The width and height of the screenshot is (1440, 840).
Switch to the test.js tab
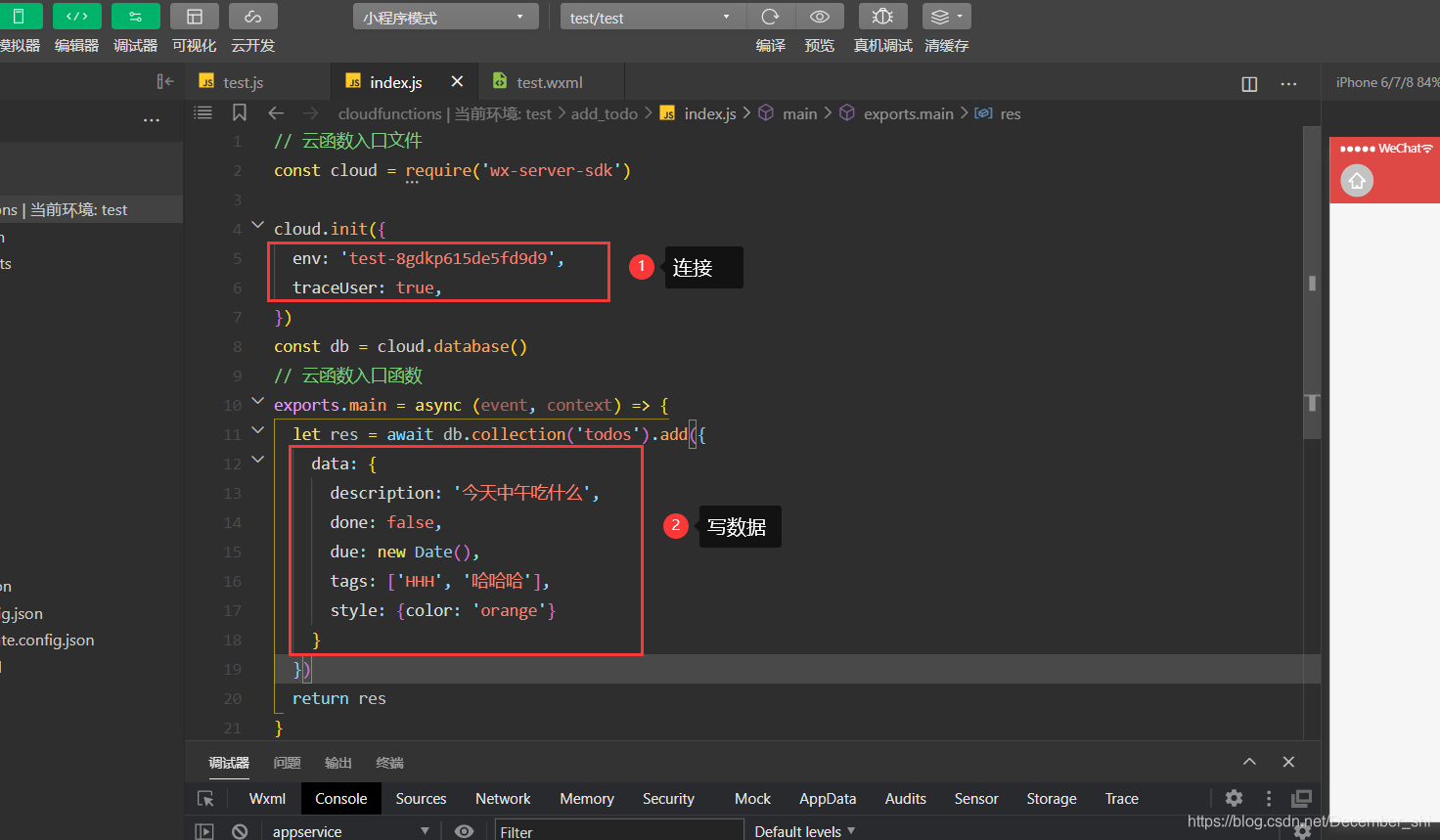tap(243, 82)
